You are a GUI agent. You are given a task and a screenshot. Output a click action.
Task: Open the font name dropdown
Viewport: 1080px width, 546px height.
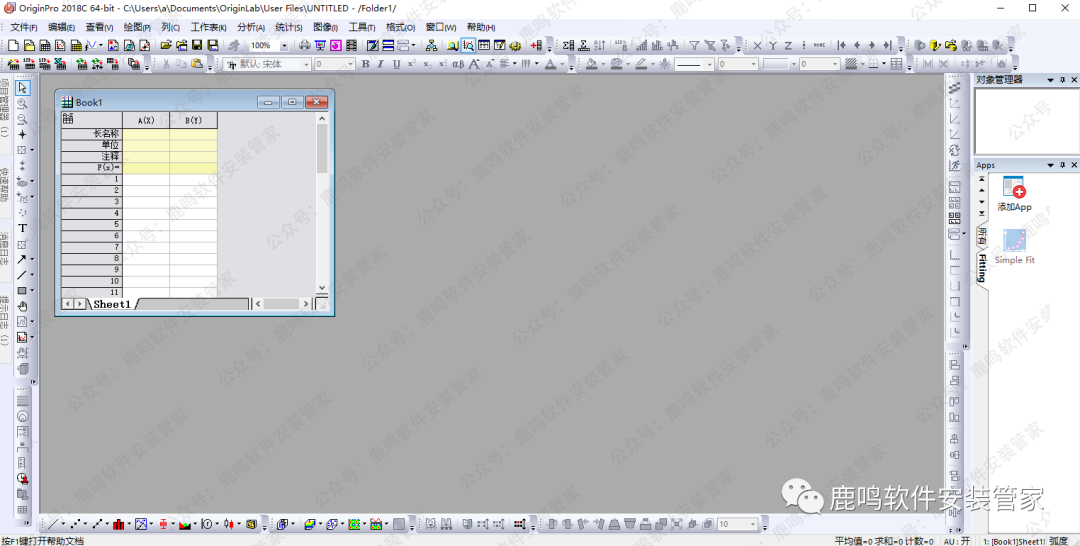pos(306,64)
